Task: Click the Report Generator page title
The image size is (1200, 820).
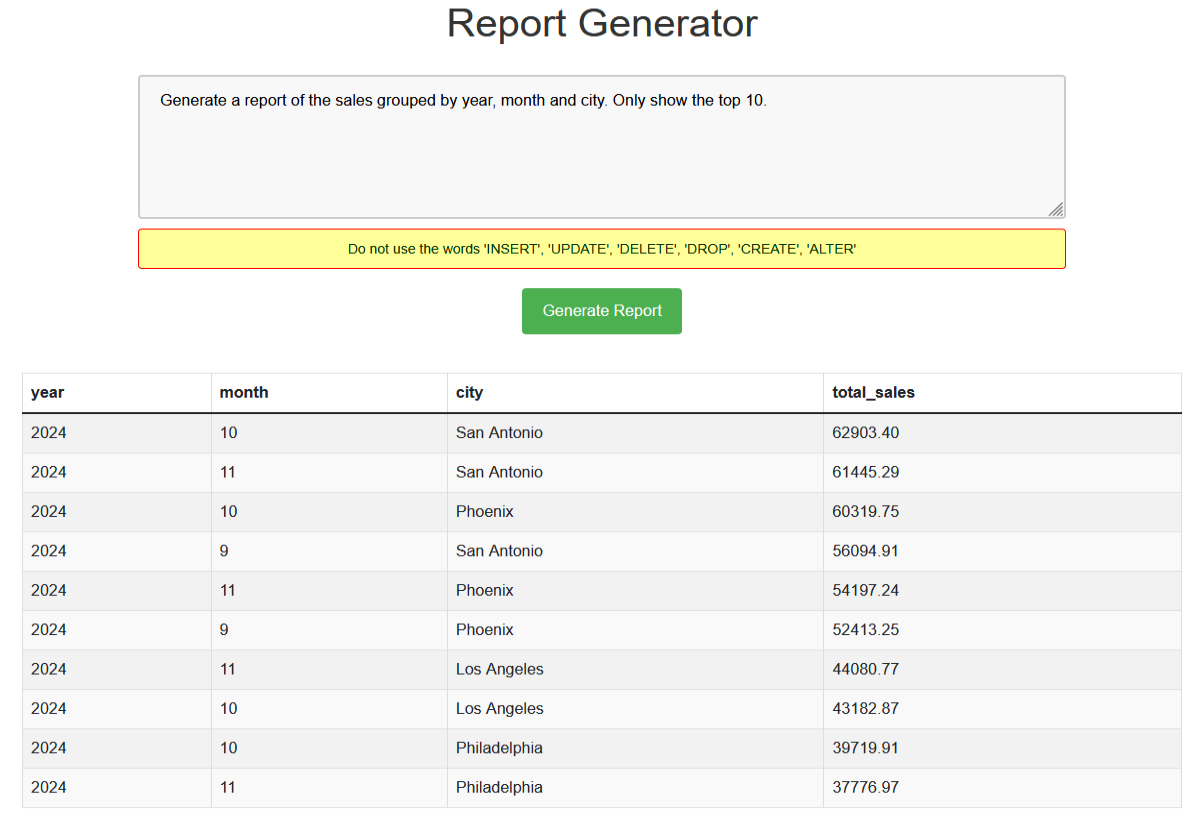Action: pyautogui.click(x=601, y=24)
